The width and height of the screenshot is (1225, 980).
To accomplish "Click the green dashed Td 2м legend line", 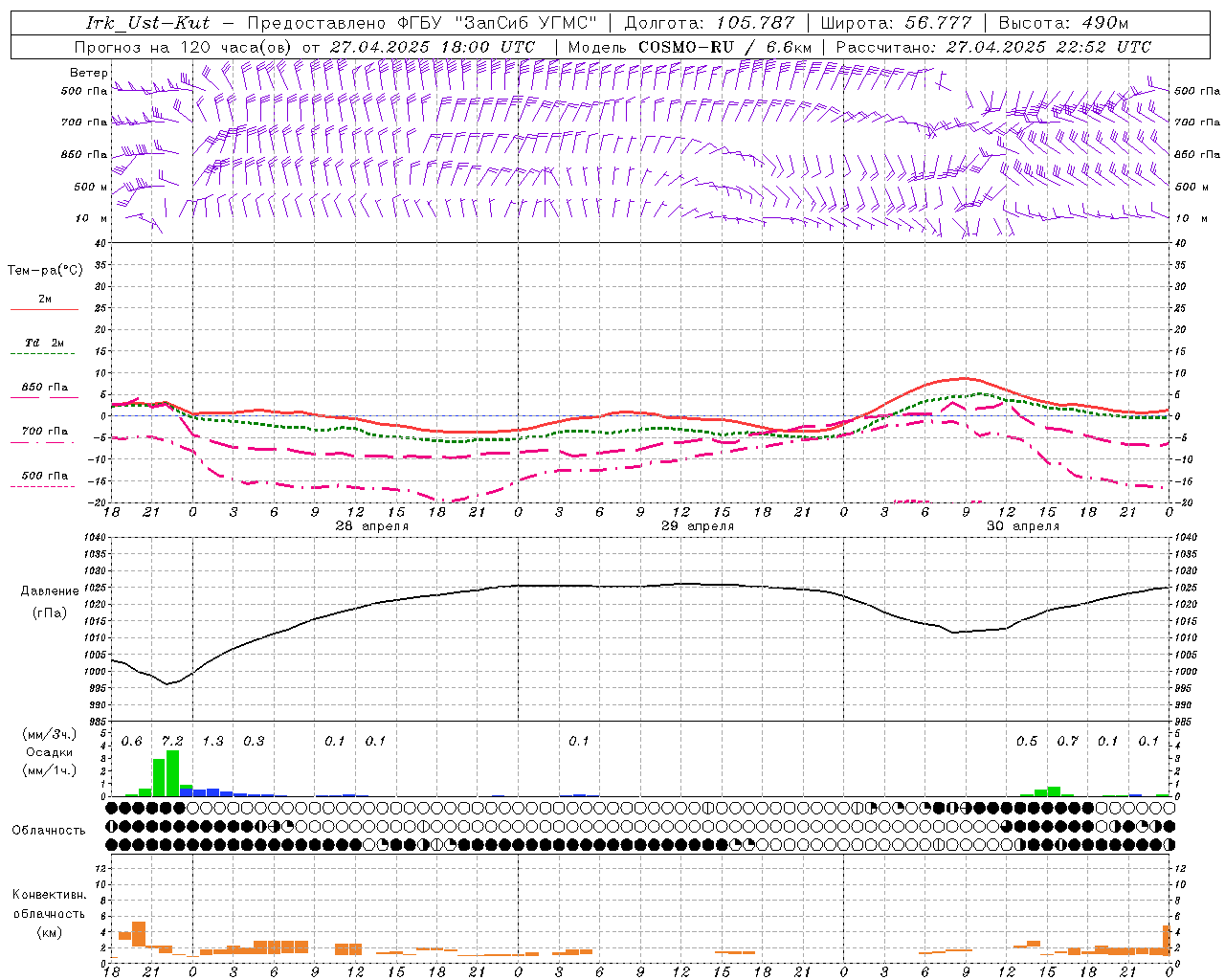I will (x=42, y=354).
